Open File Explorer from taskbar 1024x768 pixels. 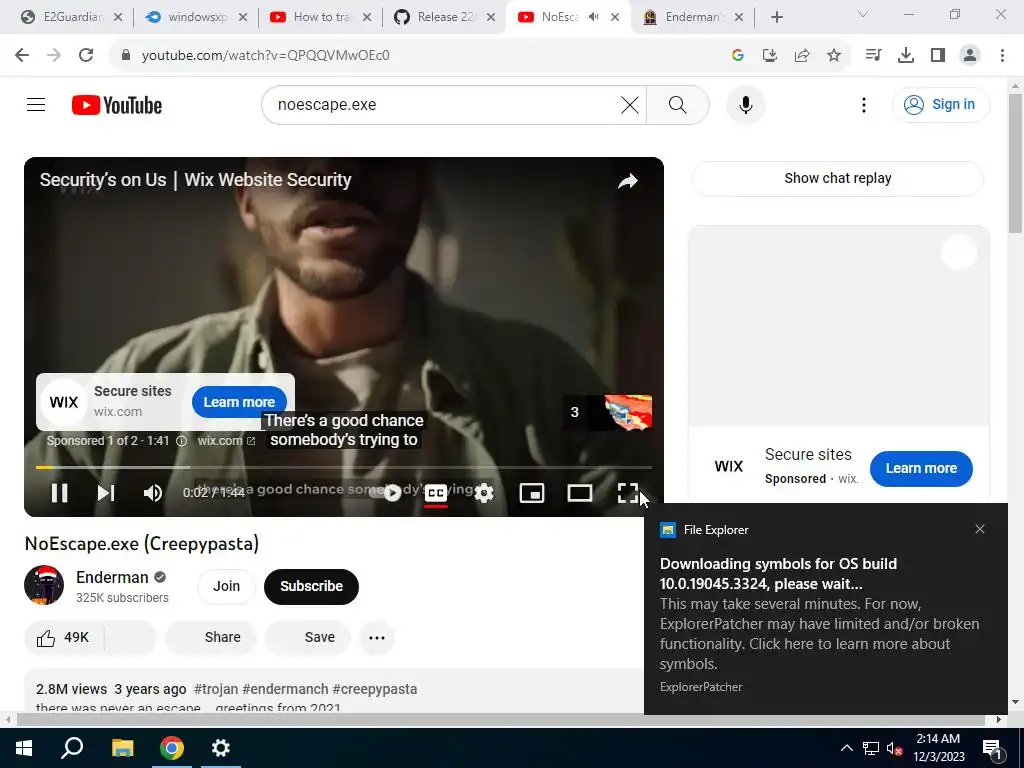pos(122,748)
